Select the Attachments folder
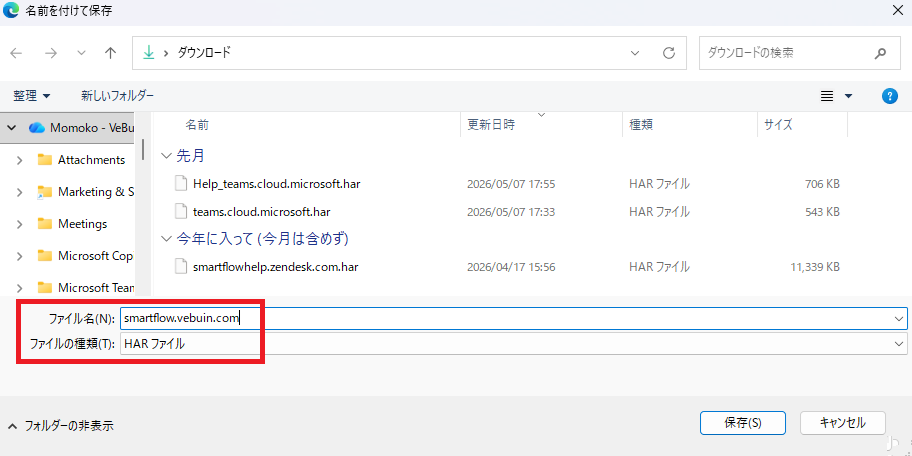912x456 pixels. pyautogui.click(x=81, y=160)
